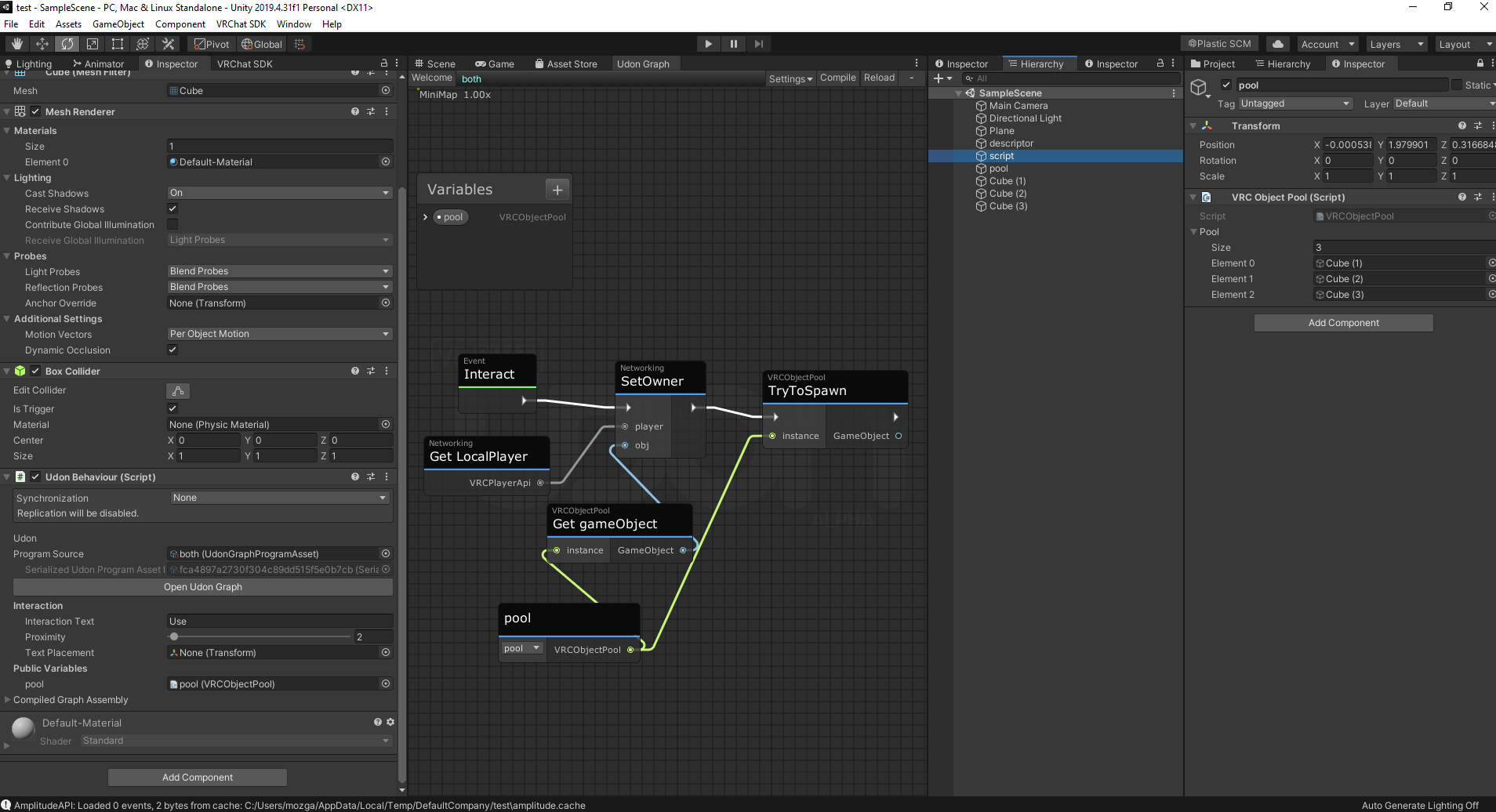Switch to the Asset Store tab
This screenshot has width=1496, height=812.
pyautogui.click(x=565, y=63)
